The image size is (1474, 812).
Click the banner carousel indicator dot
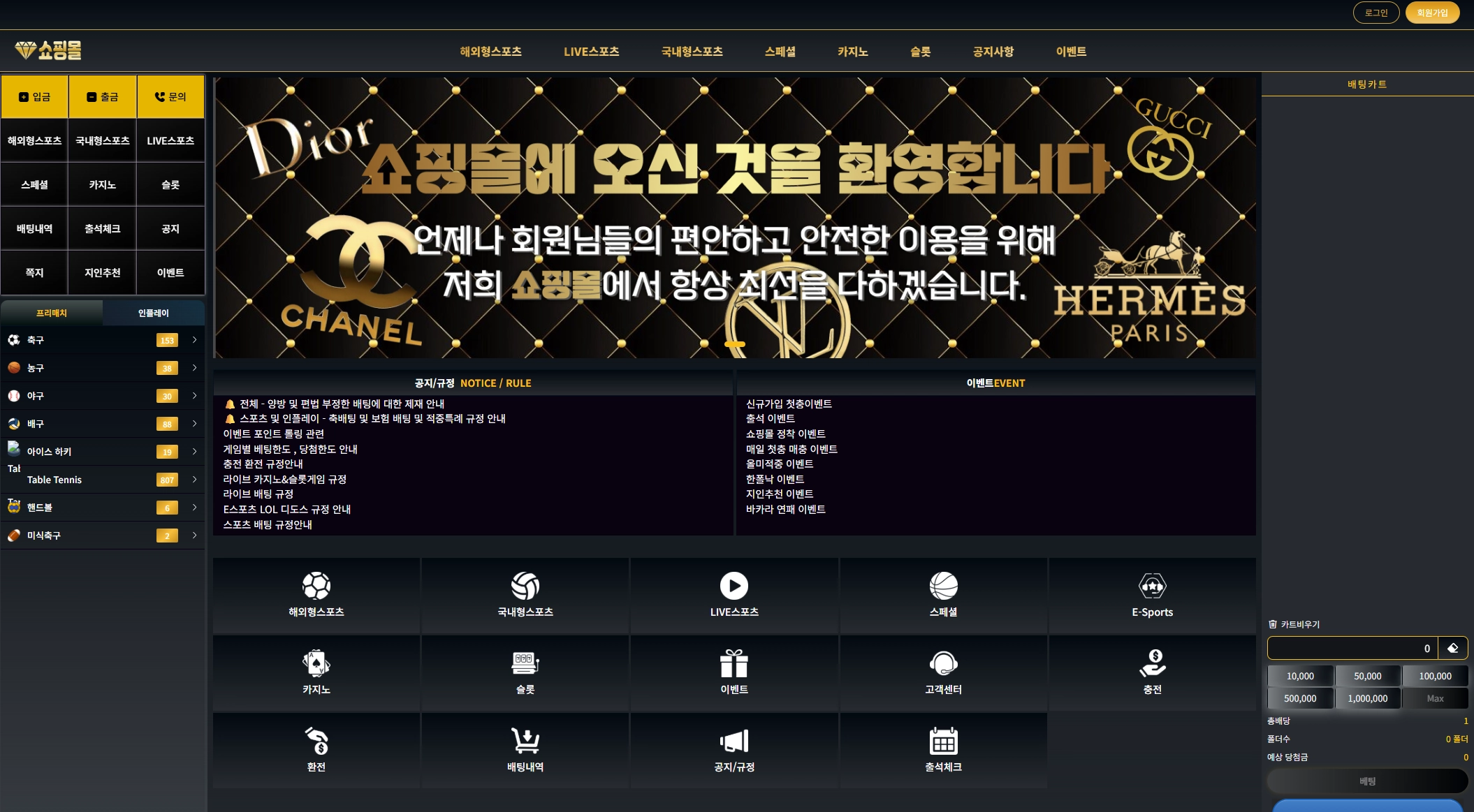tap(734, 344)
